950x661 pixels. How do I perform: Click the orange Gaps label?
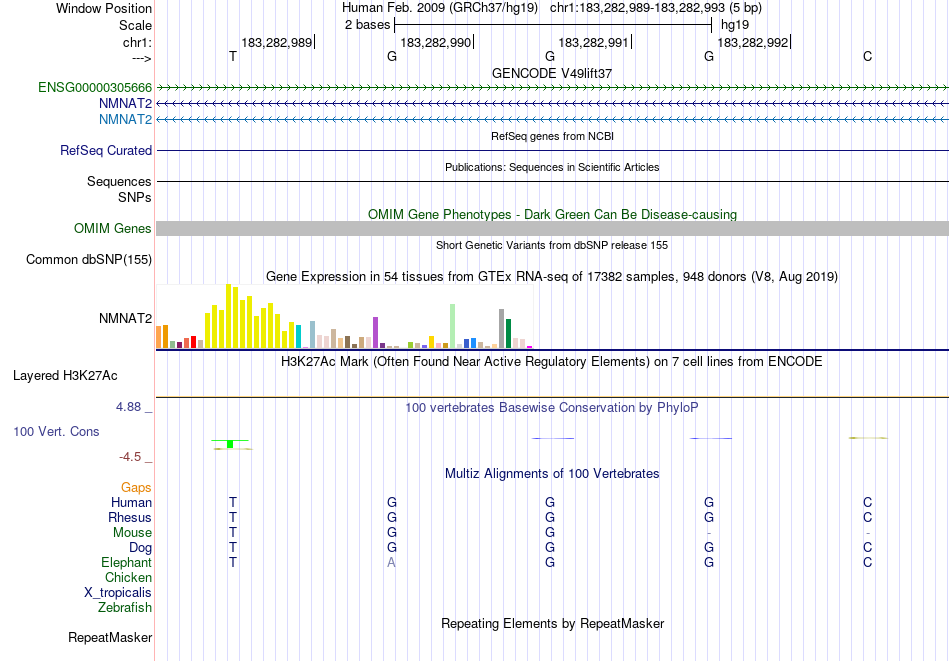136,487
